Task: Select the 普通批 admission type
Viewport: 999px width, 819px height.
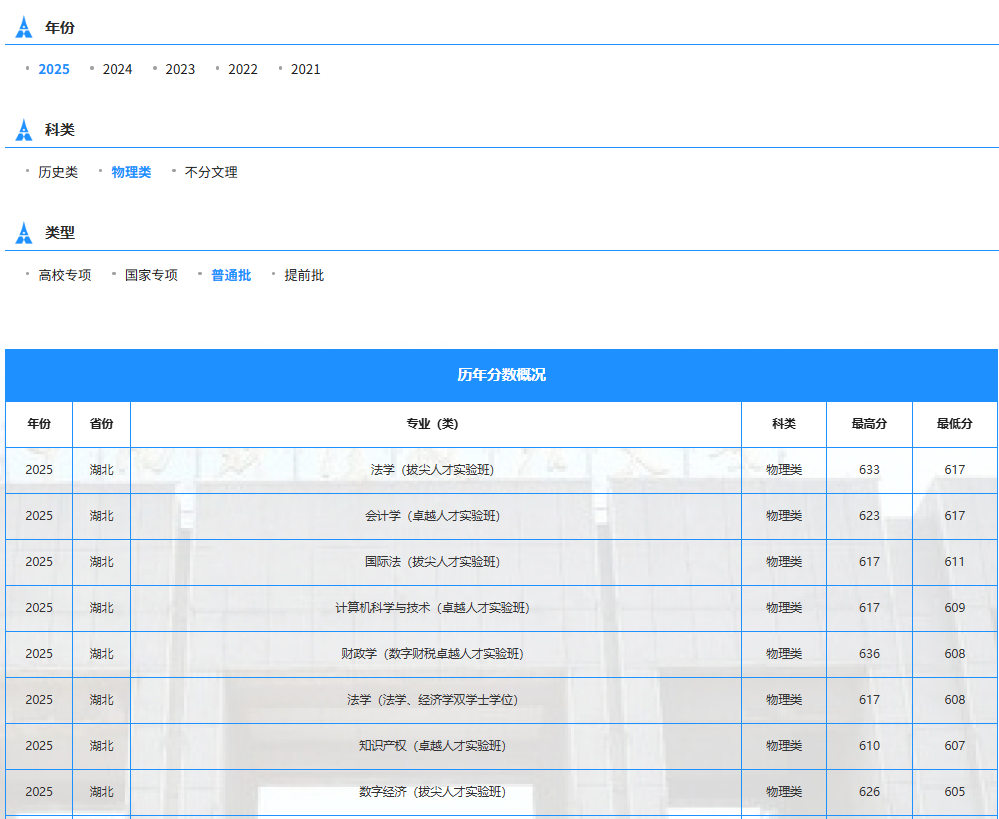Action: (231, 275)
